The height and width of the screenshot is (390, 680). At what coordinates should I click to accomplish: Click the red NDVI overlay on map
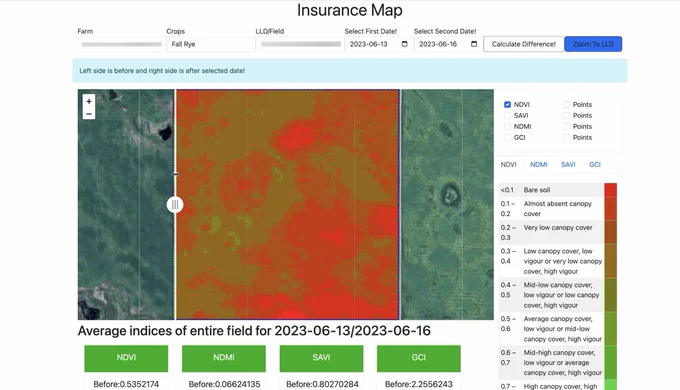pos(287,204)
